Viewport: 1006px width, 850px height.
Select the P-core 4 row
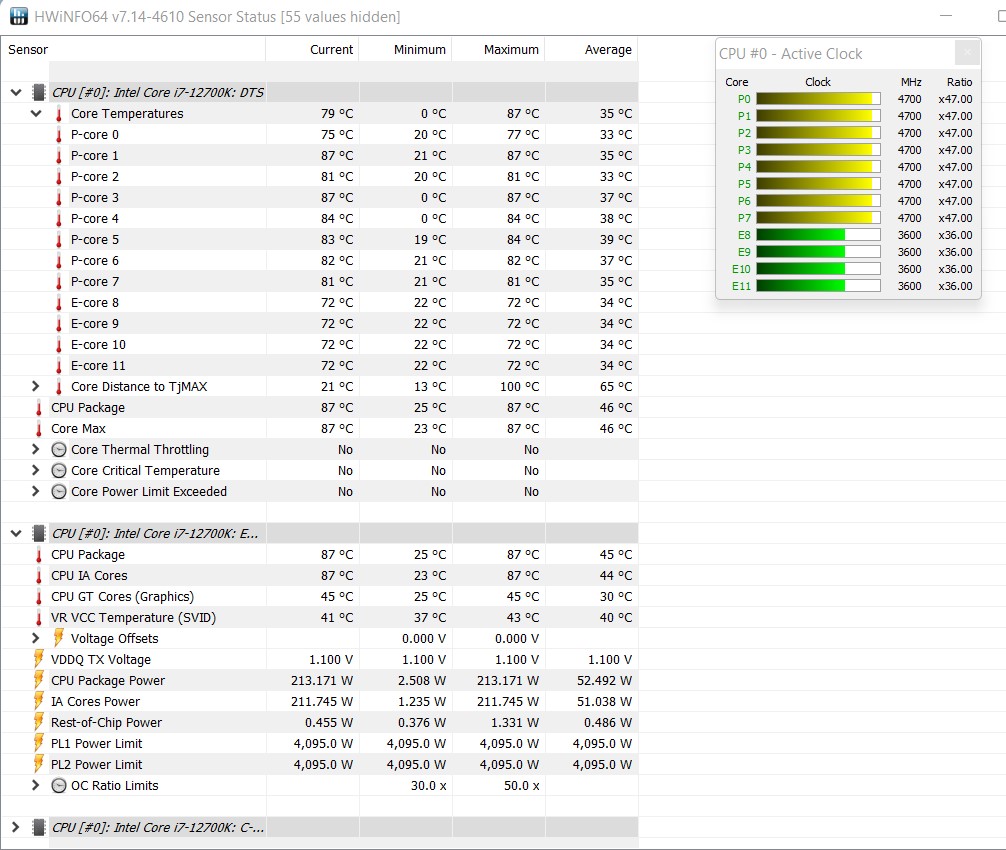click(320, 219)
